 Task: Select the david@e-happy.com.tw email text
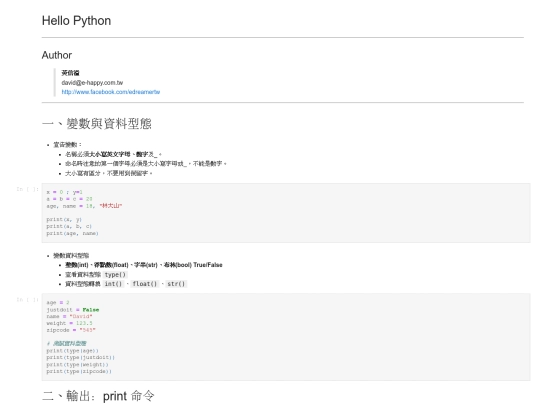(92, 83)
